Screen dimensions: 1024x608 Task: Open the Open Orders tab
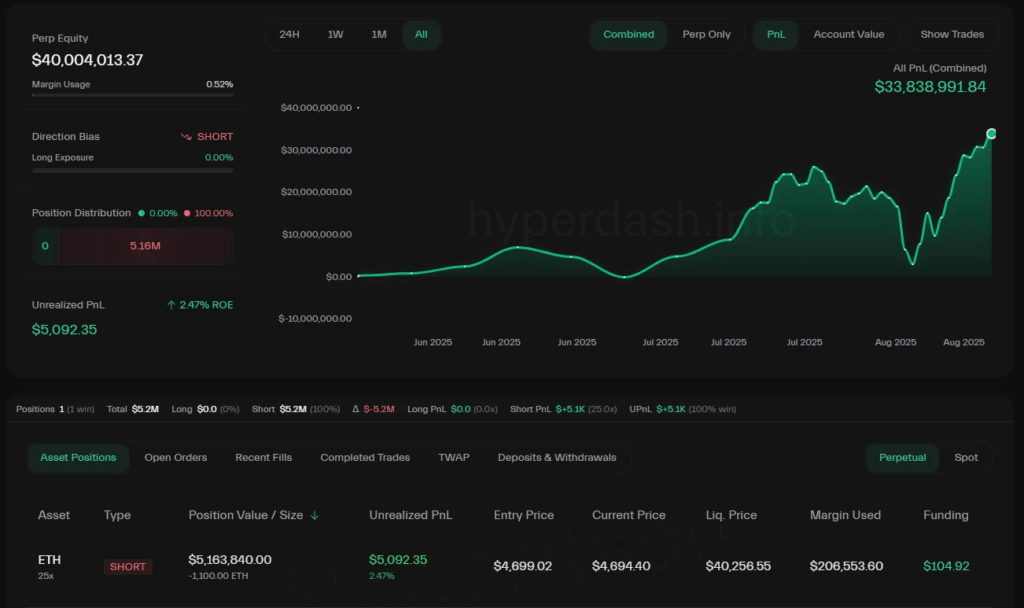pos(176,458)
